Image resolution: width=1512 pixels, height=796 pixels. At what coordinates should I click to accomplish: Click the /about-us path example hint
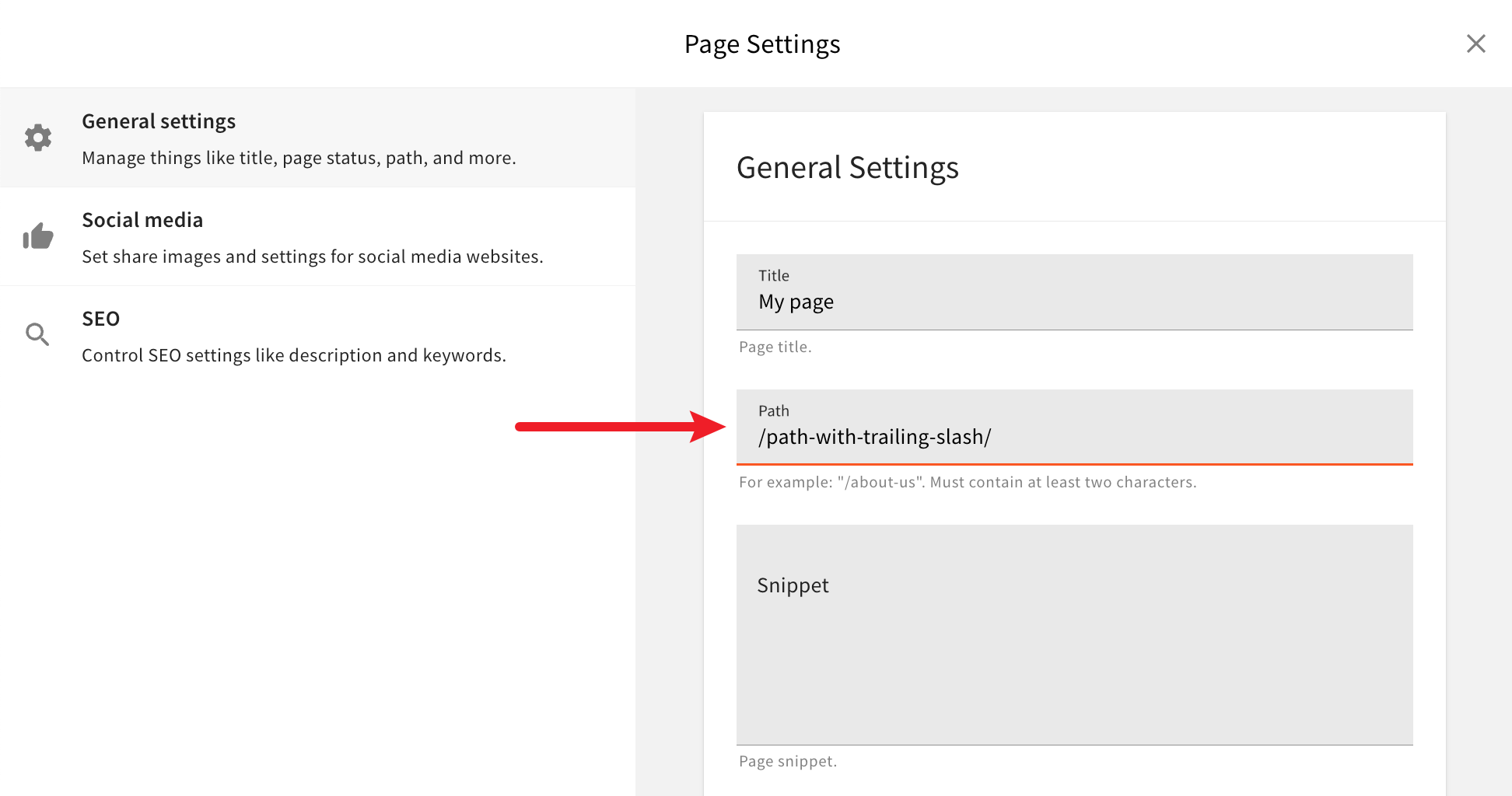click(x=968, y=482)
